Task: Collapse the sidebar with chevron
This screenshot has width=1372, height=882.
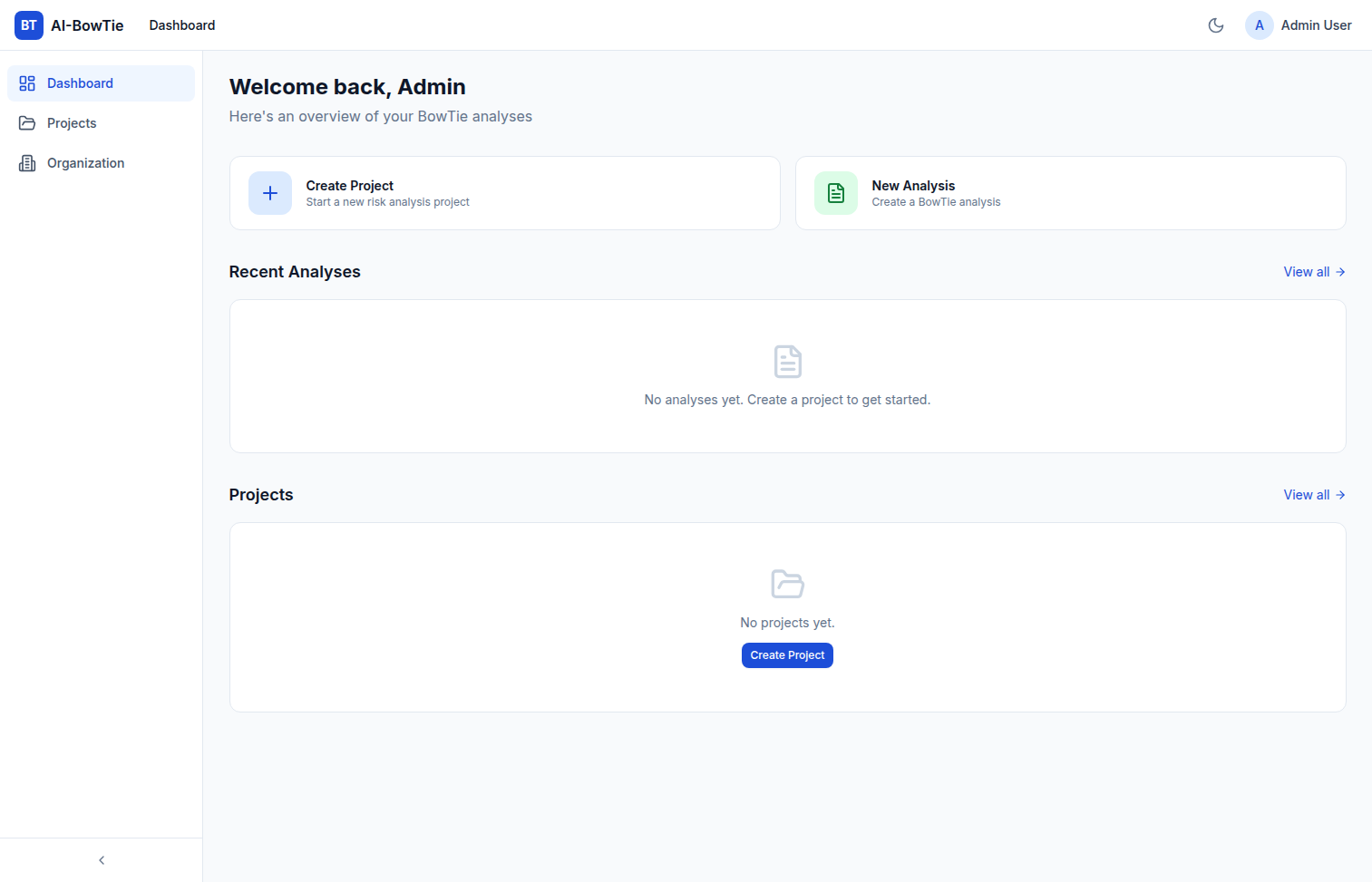Action: pyautogui.click(x=102, y=860)
